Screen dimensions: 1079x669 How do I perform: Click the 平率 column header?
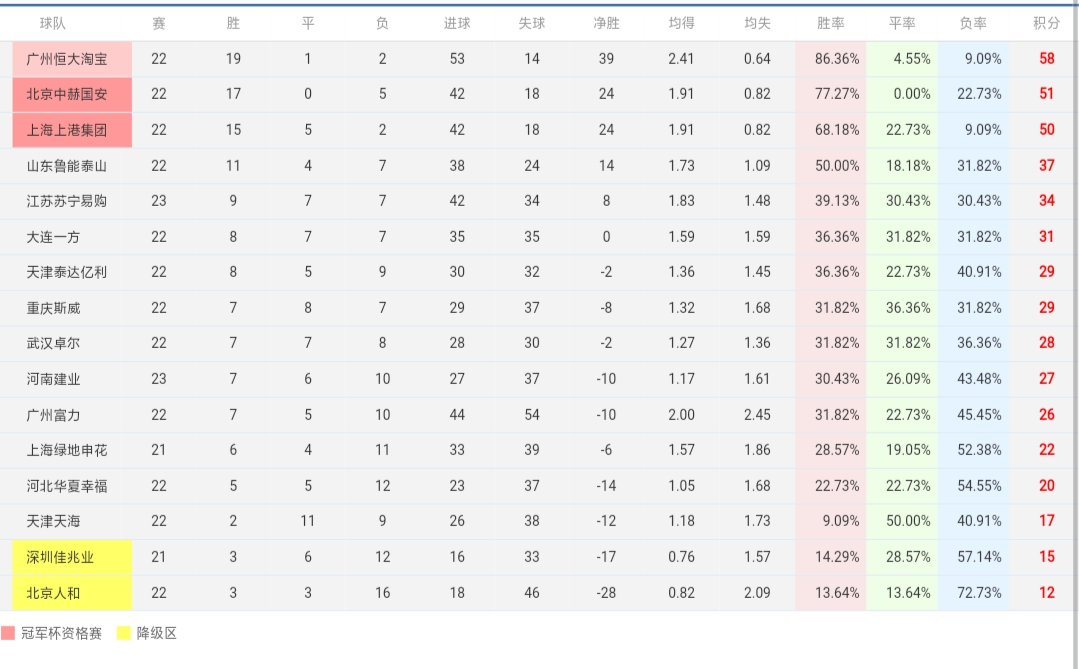pyautogui.click(x=902, y=23)
